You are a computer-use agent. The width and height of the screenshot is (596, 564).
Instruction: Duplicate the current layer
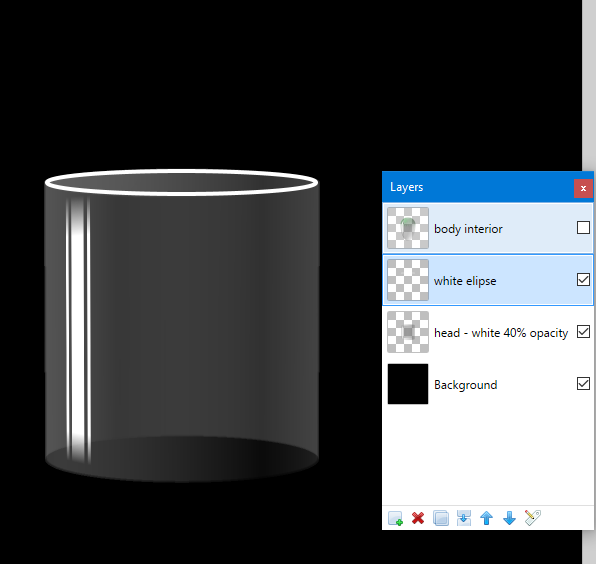[x=441, y=518]
